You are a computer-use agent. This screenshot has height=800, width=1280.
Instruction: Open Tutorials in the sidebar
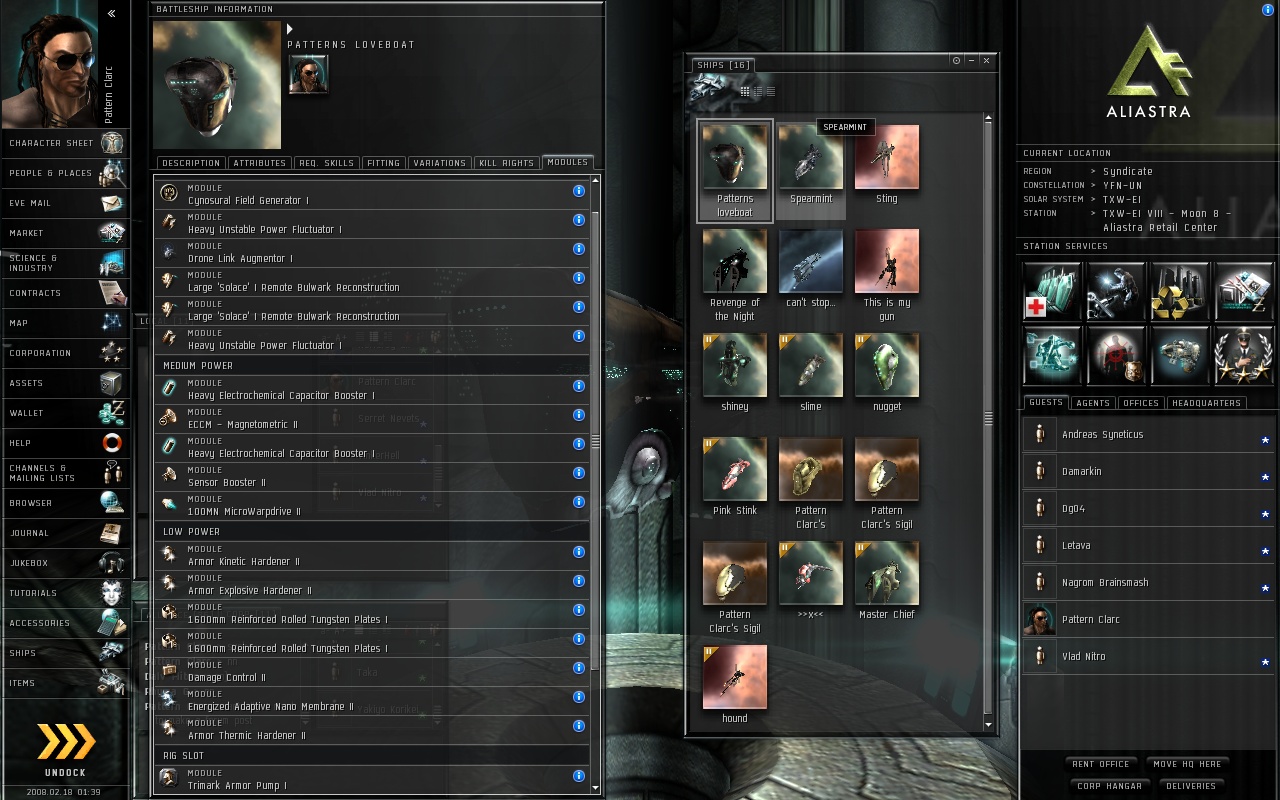(65, 593)
